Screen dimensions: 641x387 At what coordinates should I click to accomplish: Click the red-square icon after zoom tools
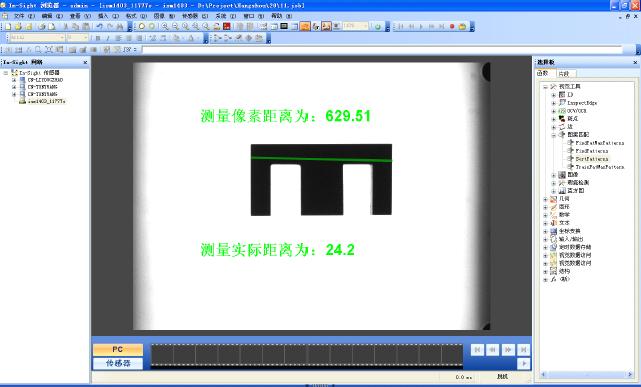[x=227, y=27]
